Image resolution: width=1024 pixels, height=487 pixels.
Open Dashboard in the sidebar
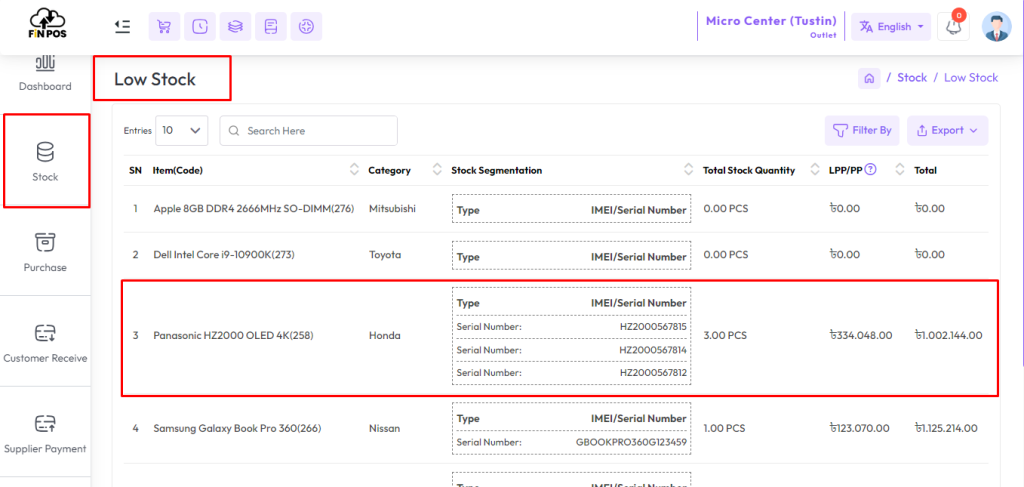pos(45,75)
